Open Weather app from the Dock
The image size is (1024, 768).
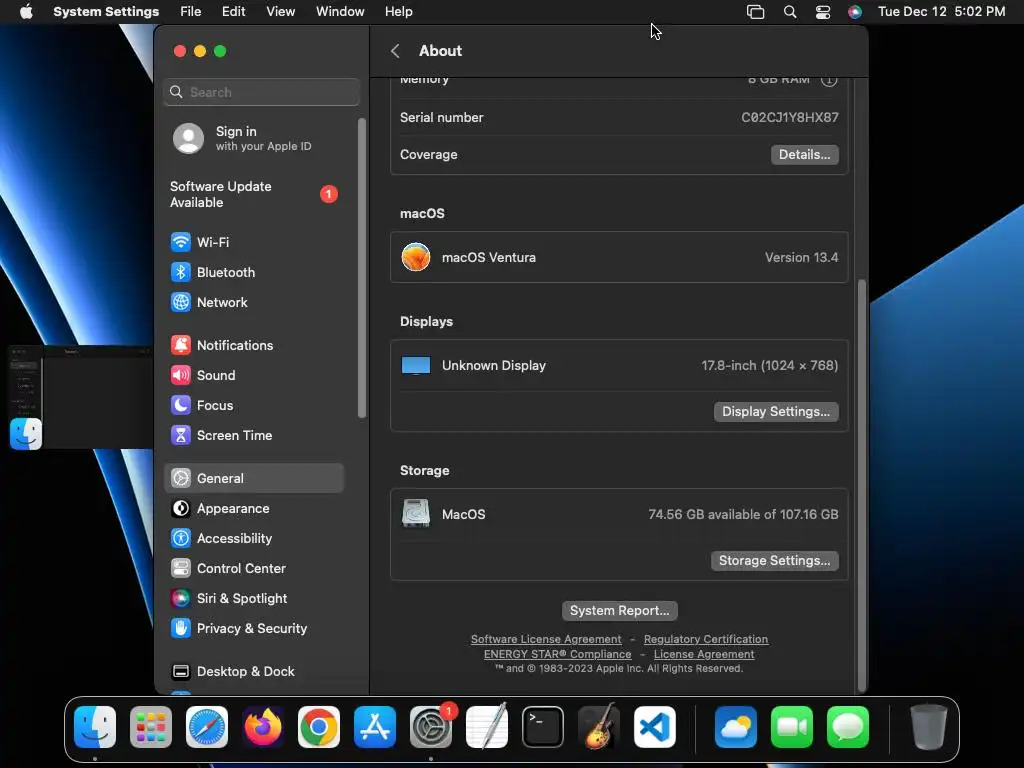(x=736, y=727)
